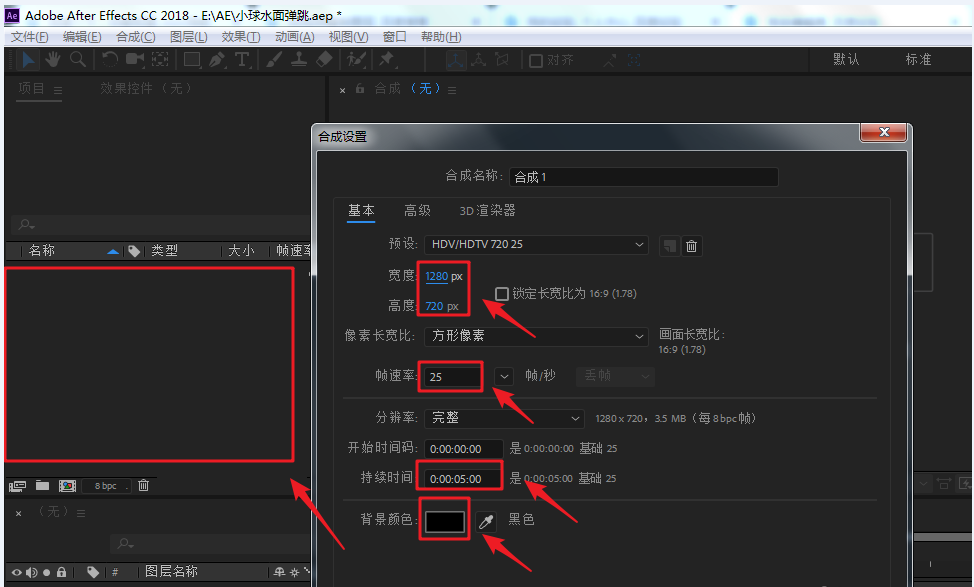Click the shy switch column icon in timeline

280,572
